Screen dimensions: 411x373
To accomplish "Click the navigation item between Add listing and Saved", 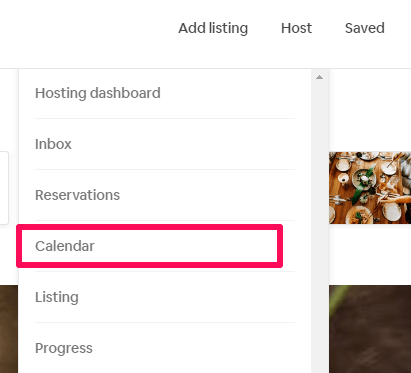I will coord(296,28).
